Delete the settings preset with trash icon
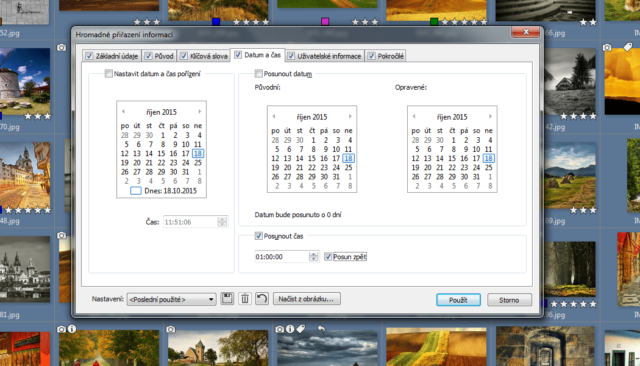 pos(244,299)
